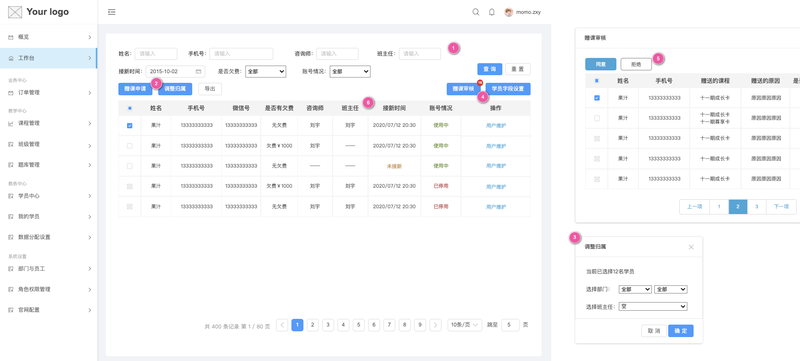Click 拒绝 in the 赠课审核 panel

(636, 64)
